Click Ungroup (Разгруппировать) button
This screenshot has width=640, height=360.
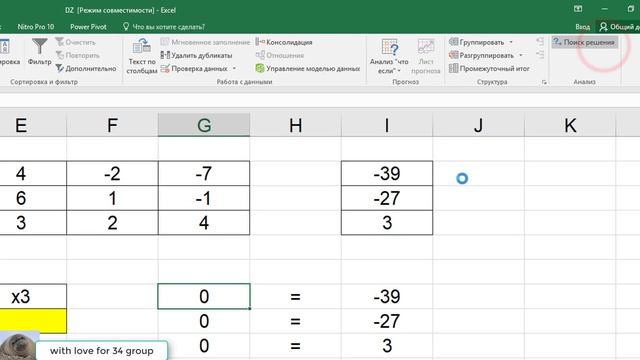coord(481,55)
